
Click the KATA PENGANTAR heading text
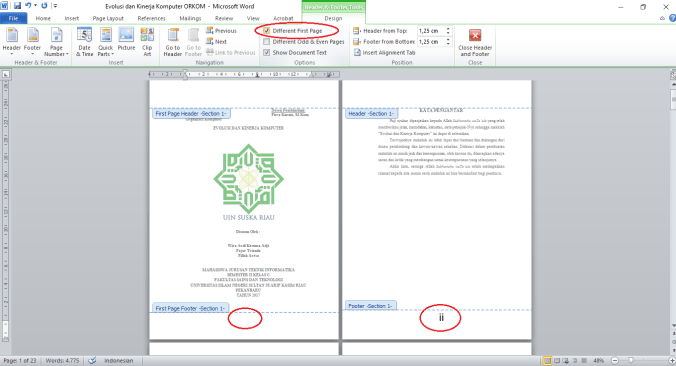click(x=441, y=110)
